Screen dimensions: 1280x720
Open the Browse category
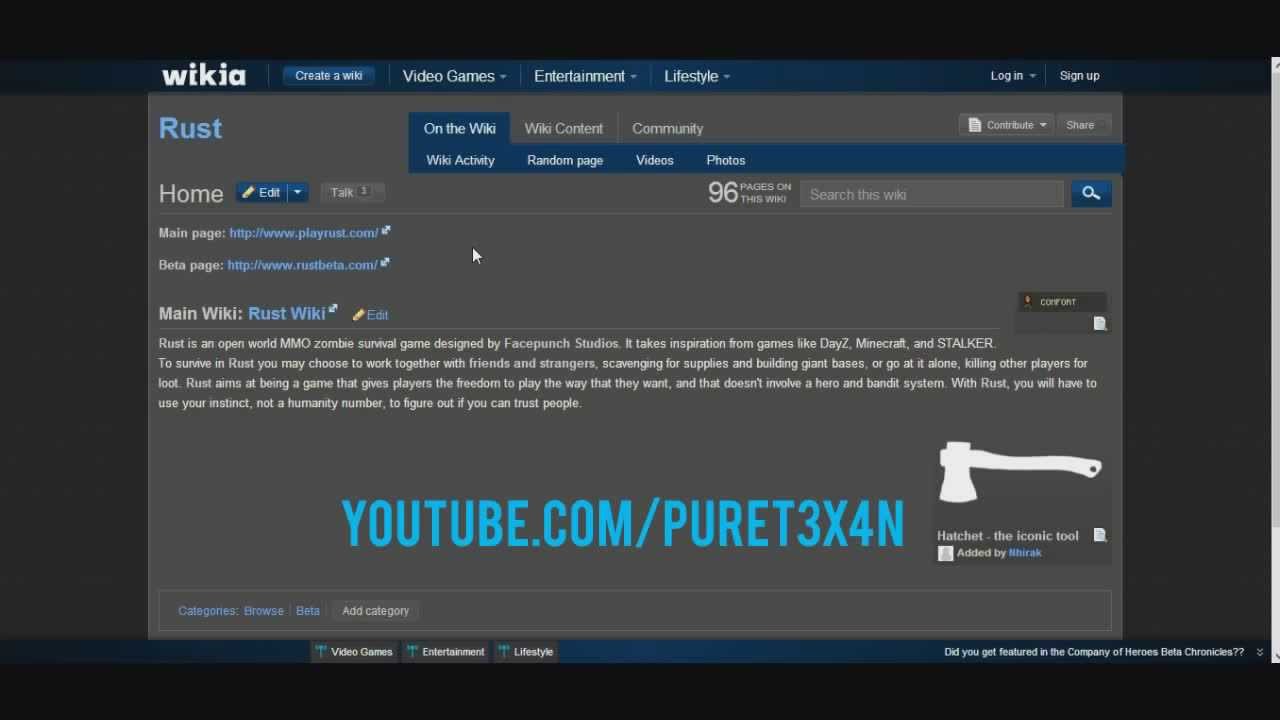click(x=264, y=611)
